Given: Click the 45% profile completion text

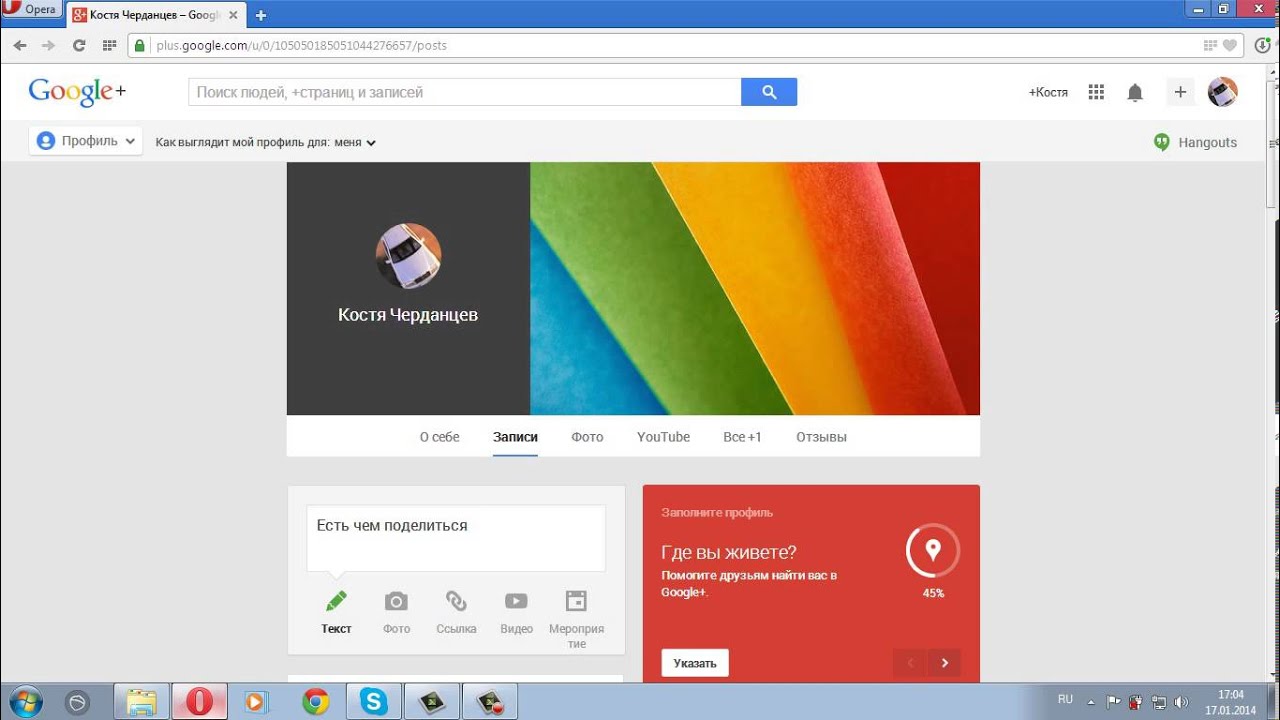Looking at the screenshot, I should pyautogui.click(x=933, y=593).
